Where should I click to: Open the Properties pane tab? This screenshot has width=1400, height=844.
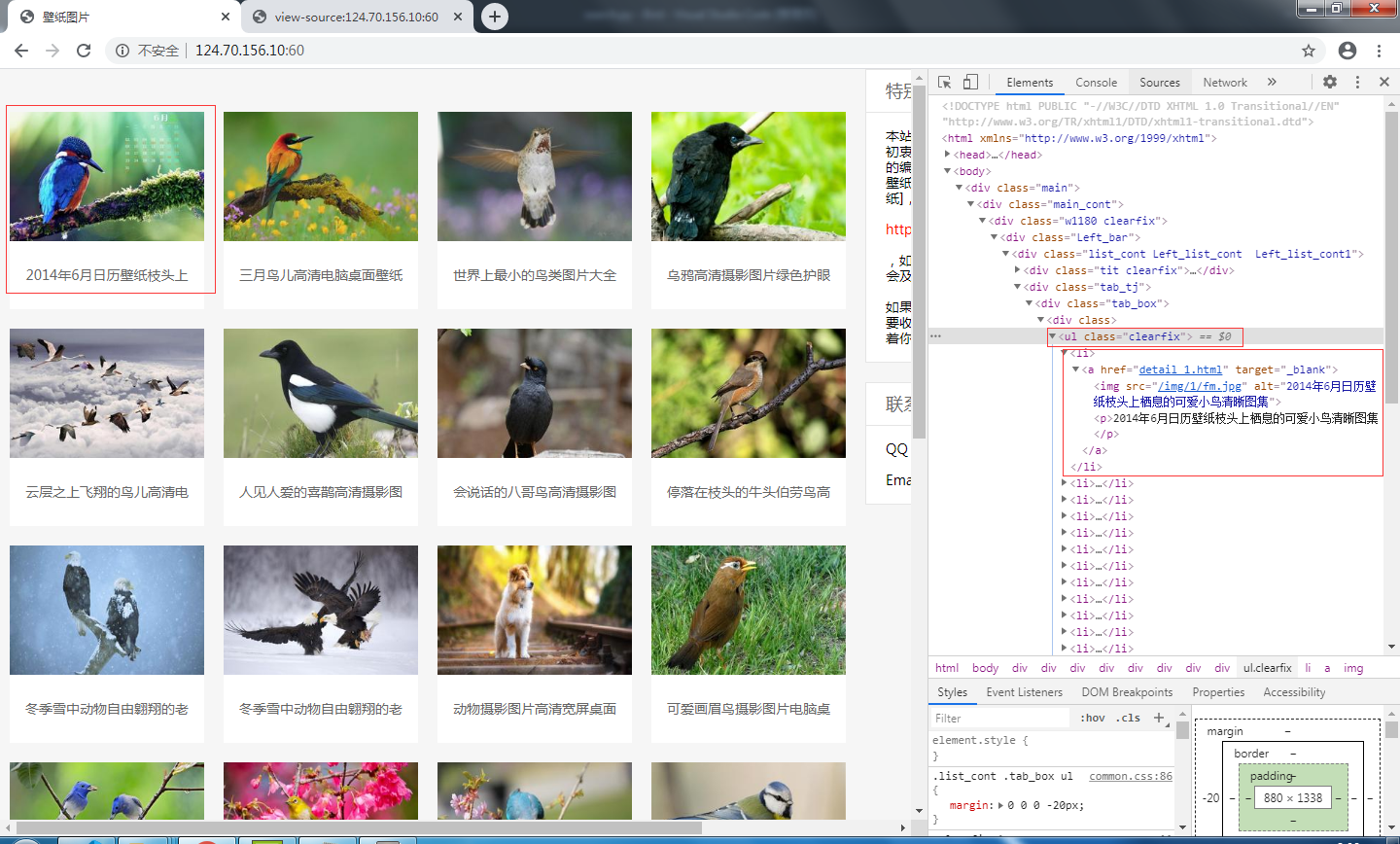(x=1218, y=692)
